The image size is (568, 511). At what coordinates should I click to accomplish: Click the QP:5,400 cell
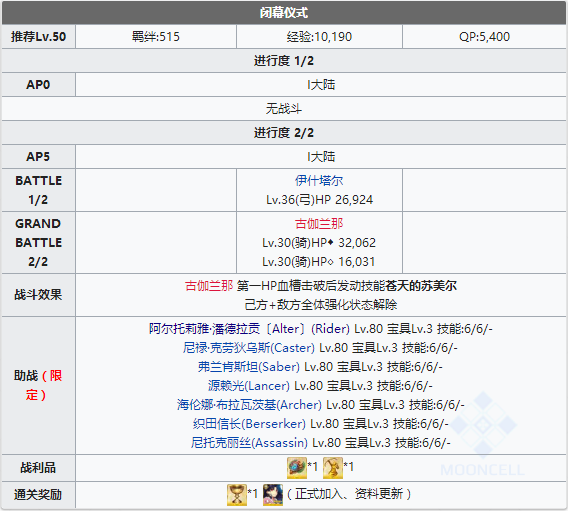tap(484, 37)
